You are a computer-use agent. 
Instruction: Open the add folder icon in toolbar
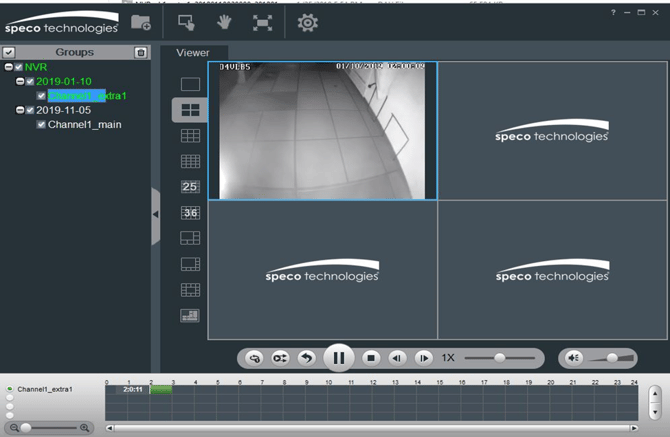(x=141, y=22)
